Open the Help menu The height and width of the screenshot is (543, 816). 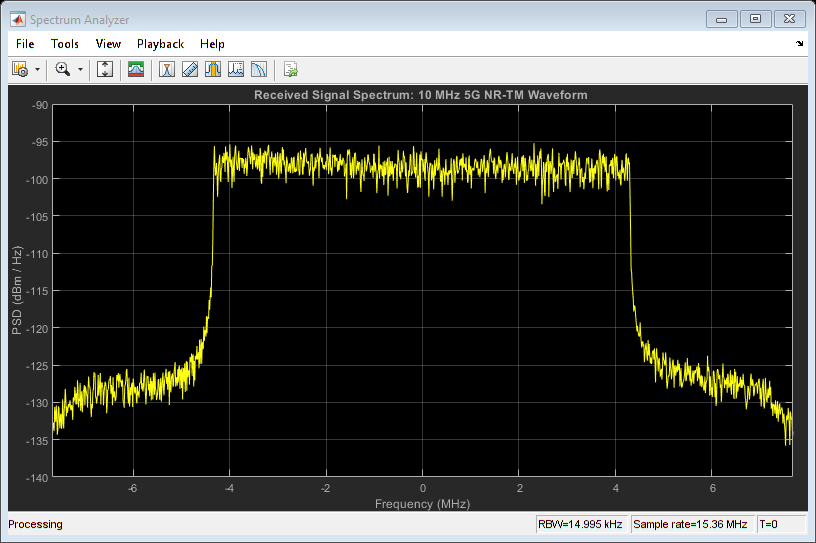click(x=212, y=44)
